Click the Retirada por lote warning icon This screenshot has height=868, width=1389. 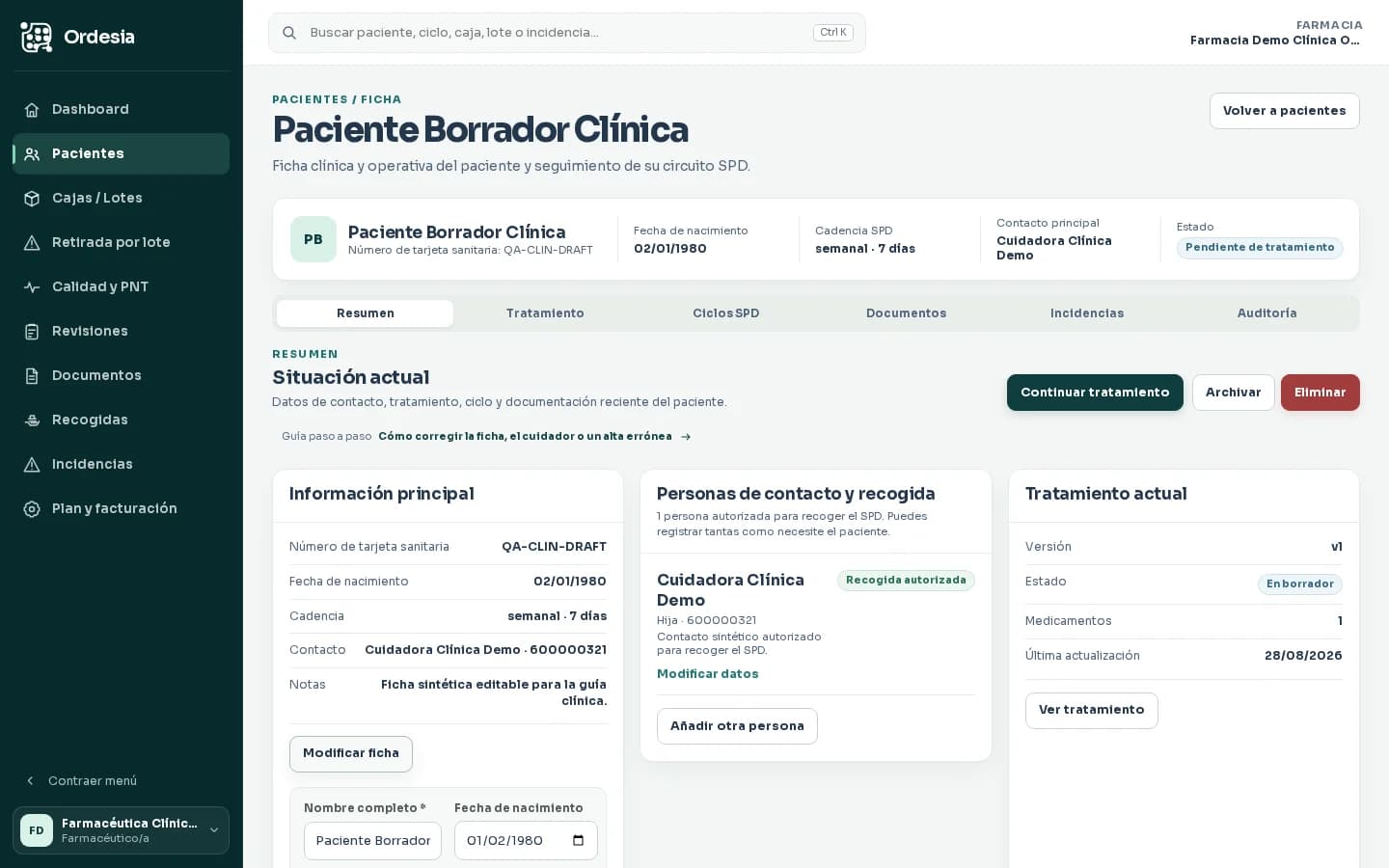click(32, 243)
